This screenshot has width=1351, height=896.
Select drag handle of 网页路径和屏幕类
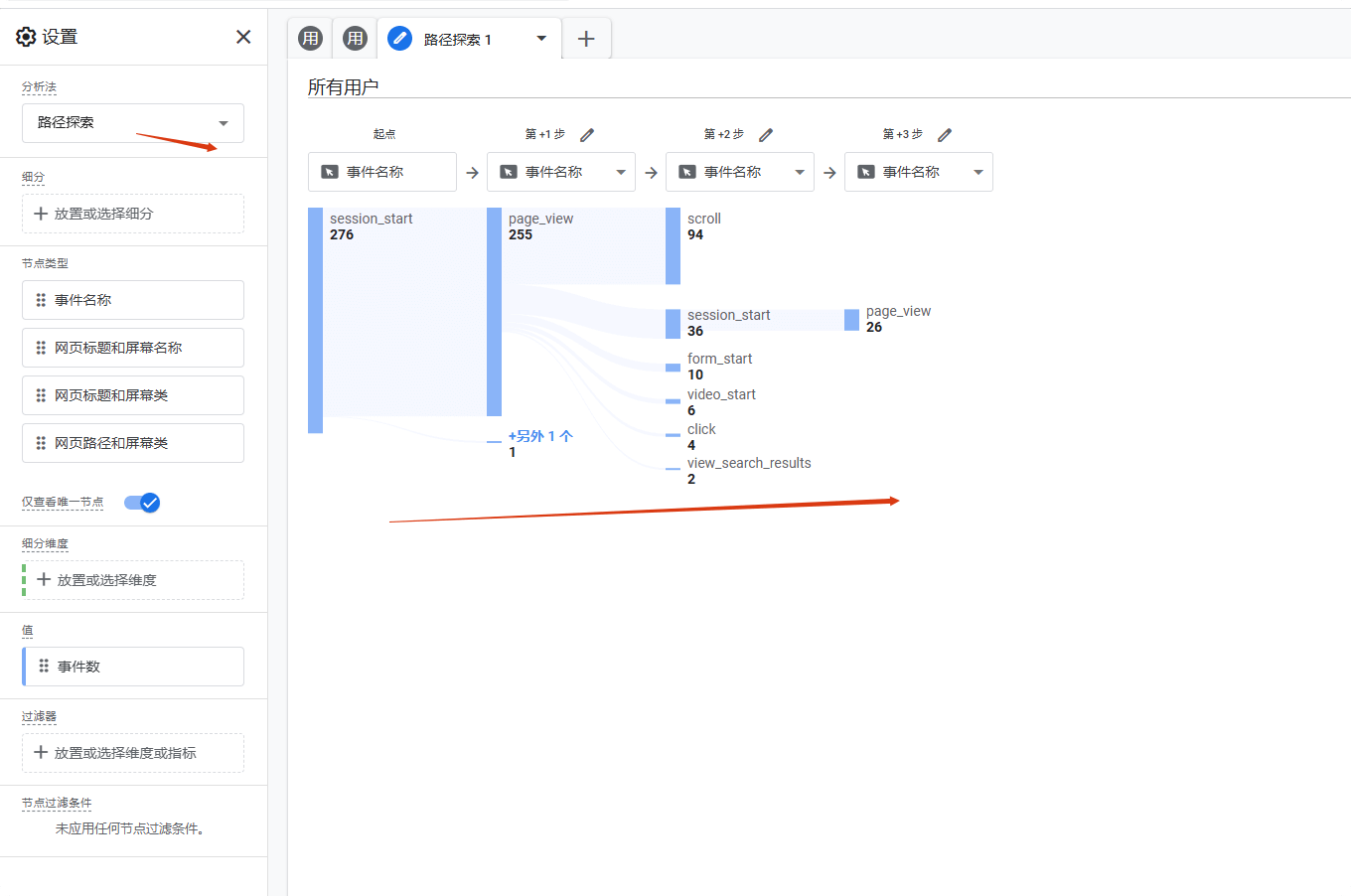tap(41, 443)
